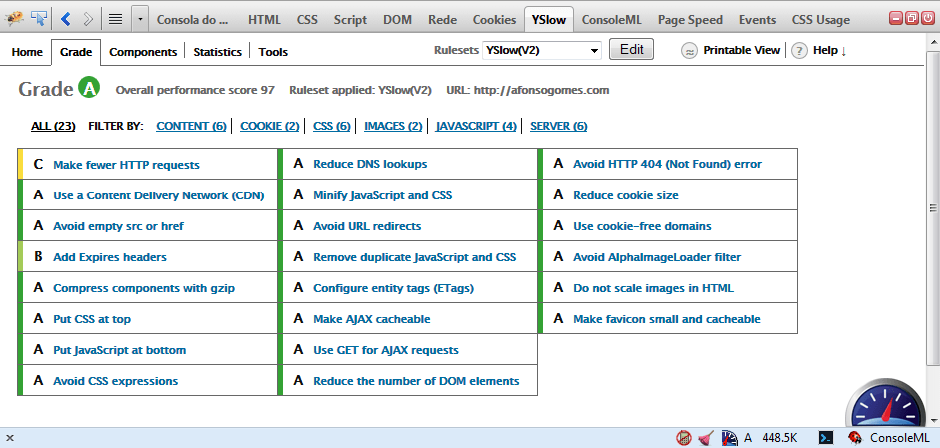Open the command line lines icon
The image size is (940, 448).
tap(115, 19)
